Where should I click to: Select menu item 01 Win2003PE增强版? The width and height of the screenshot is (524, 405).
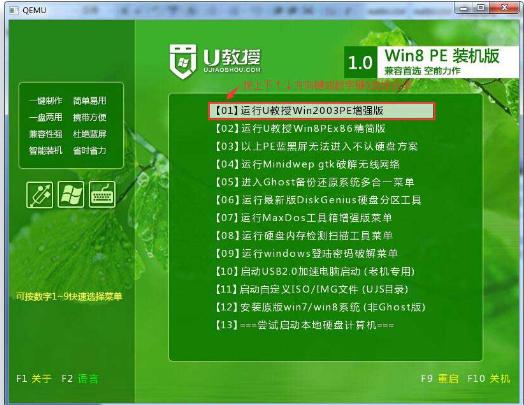click(321, 111)
